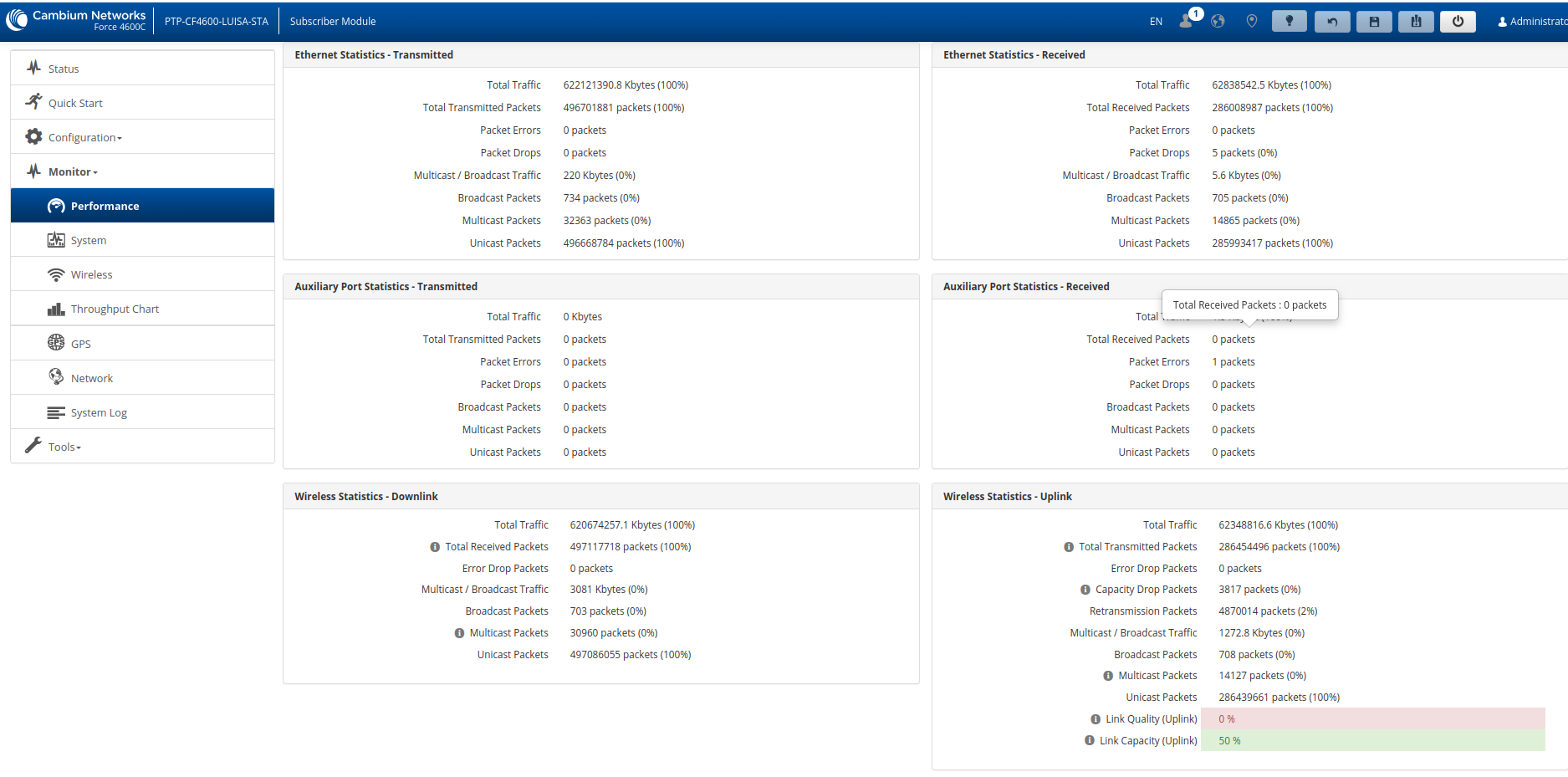Viewport: 1568px width, 777px height.
Task: Go to the GPS page
Action: pyautogui.click(x=143, y=344)
